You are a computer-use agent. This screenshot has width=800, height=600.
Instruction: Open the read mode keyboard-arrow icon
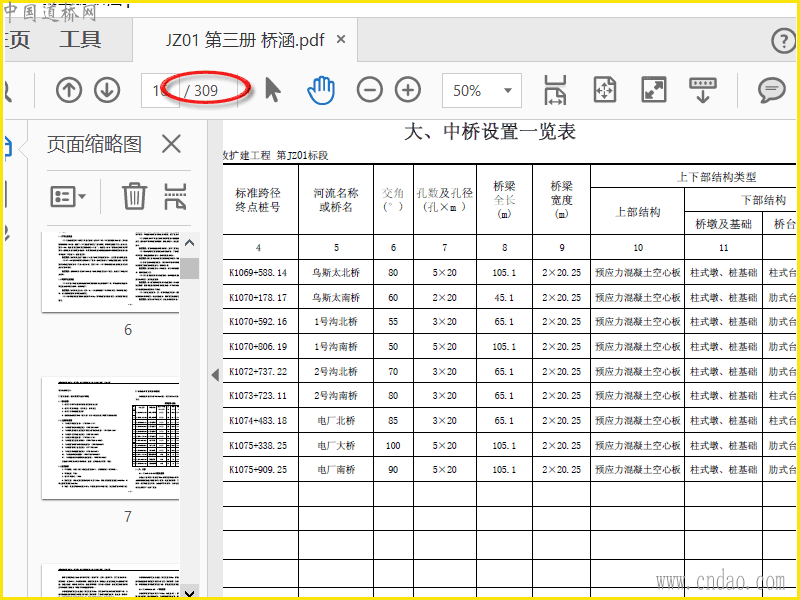703,90
